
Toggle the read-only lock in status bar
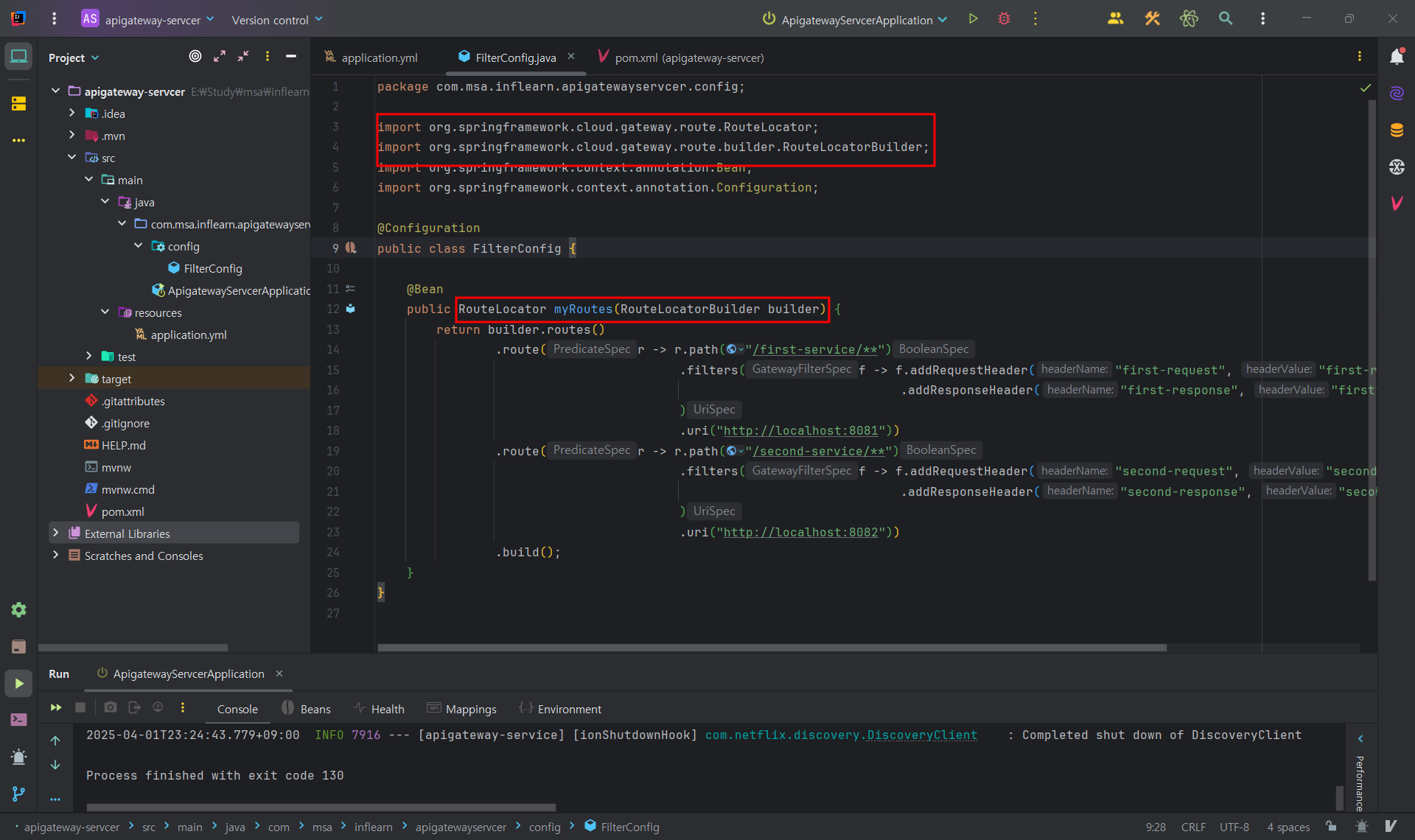(x=1331, y=827)
